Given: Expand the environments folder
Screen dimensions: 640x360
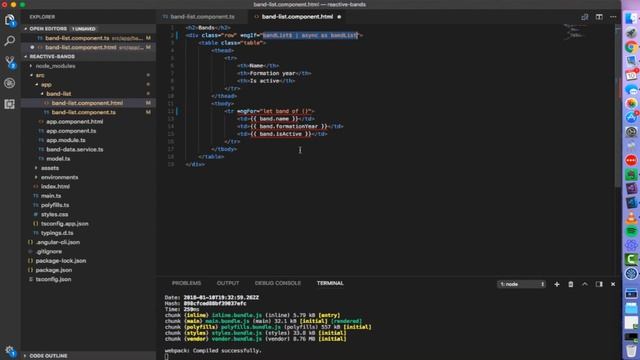Looking at the screenshot, I should click(x=59, y=177).
